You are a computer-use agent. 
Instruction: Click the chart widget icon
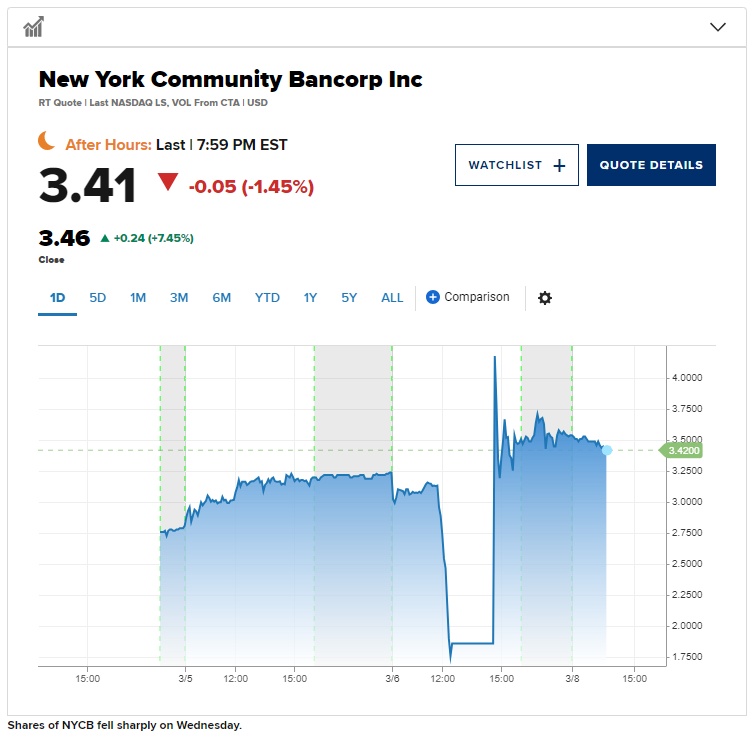click(x=34, y=26)
